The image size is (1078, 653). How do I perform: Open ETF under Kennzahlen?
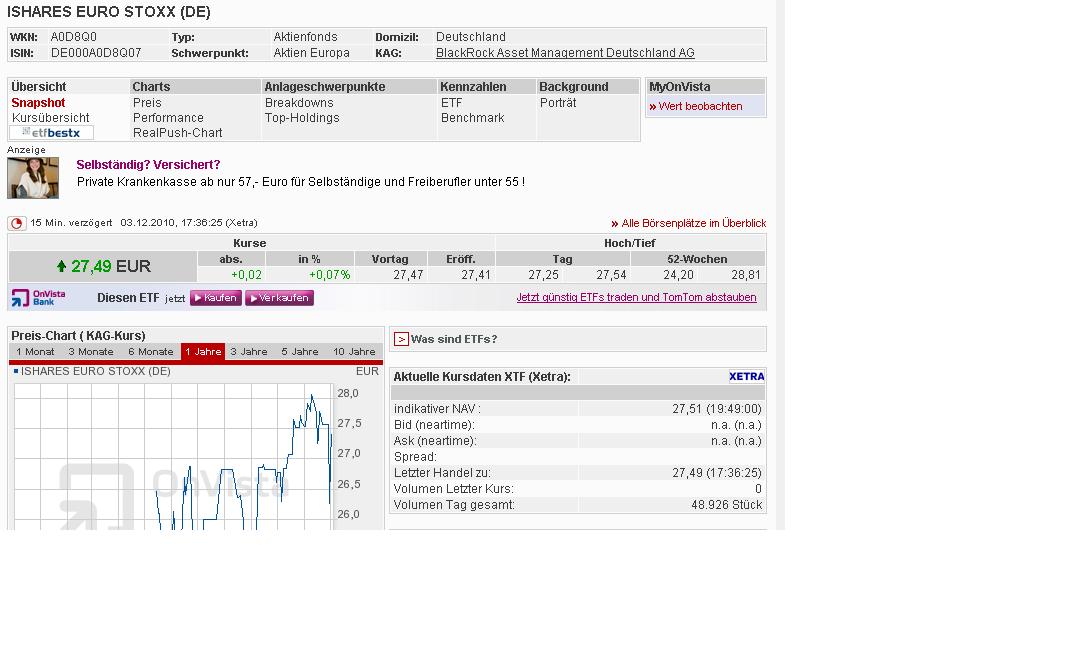pos(452,102)
